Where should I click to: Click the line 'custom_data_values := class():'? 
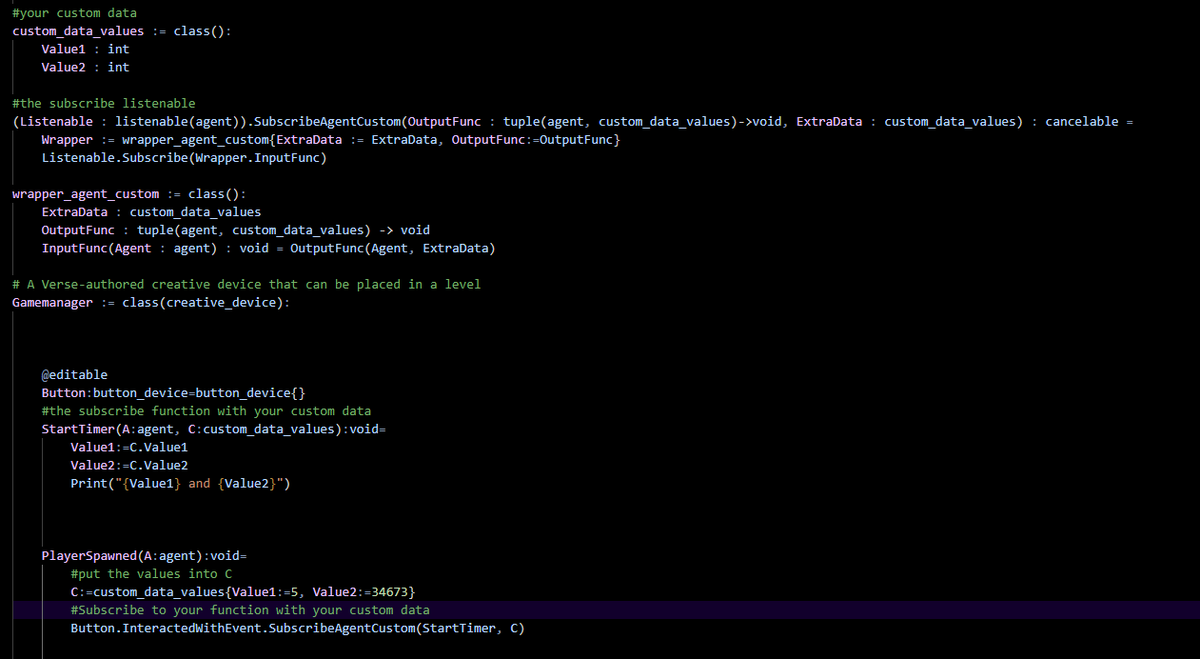point(123,31)
